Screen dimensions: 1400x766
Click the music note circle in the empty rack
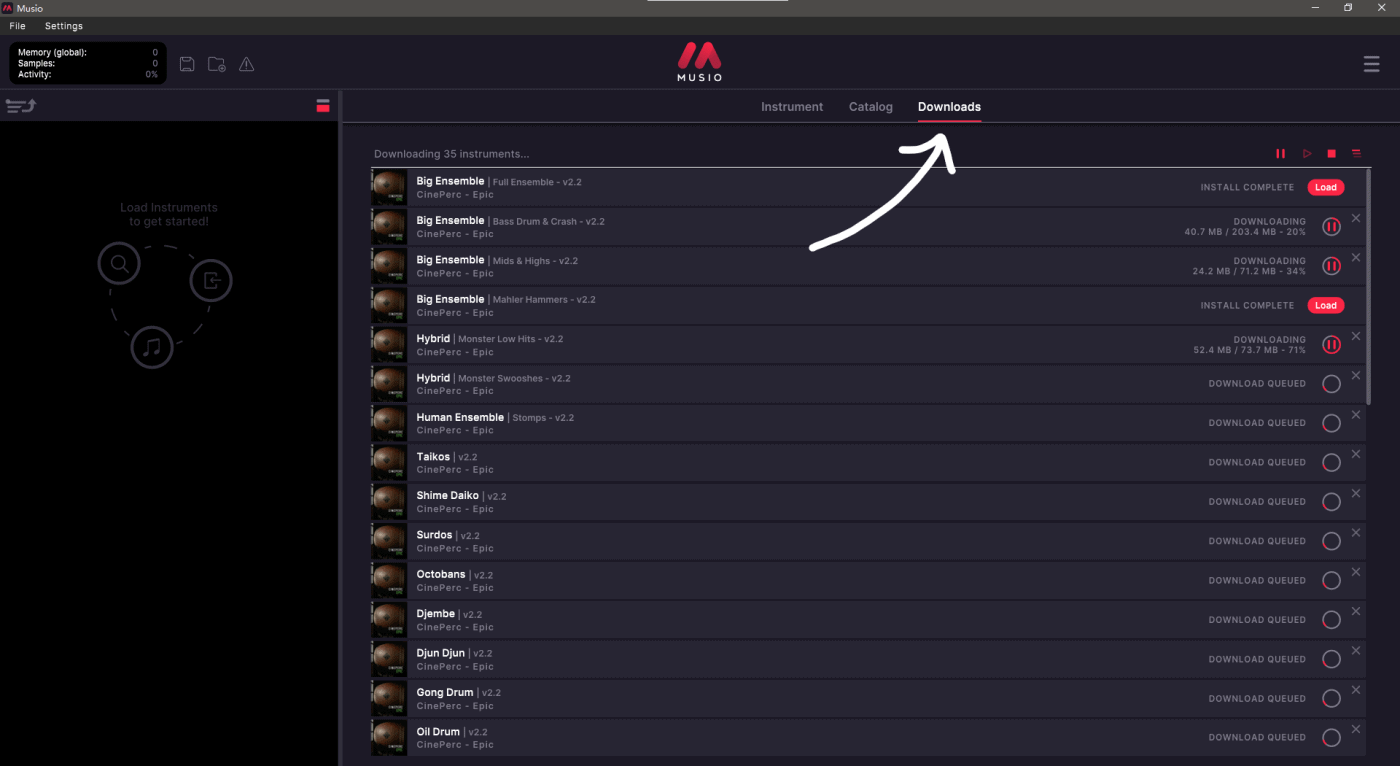tap(152, 347)
